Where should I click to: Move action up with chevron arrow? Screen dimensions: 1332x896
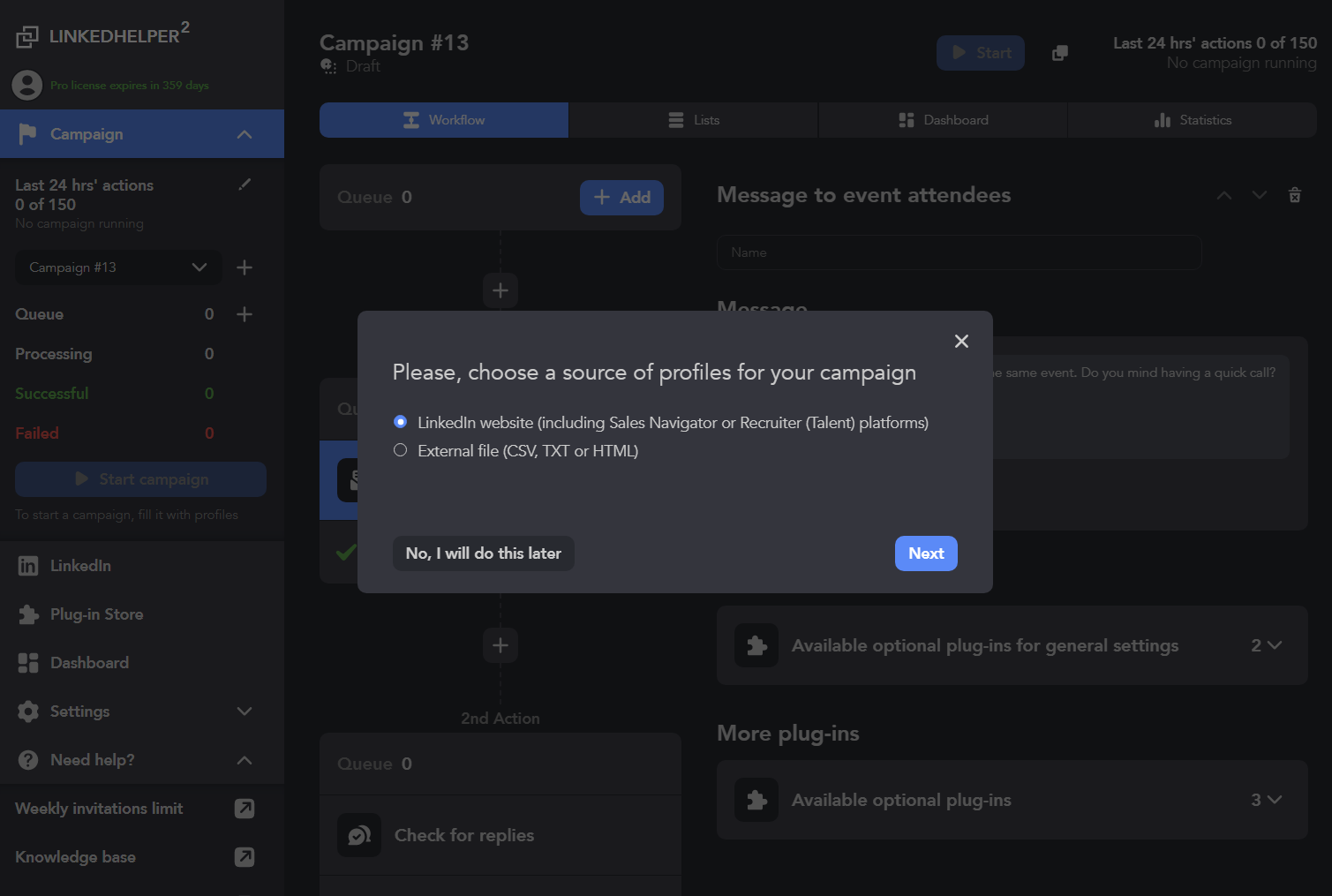(1224, 195)
